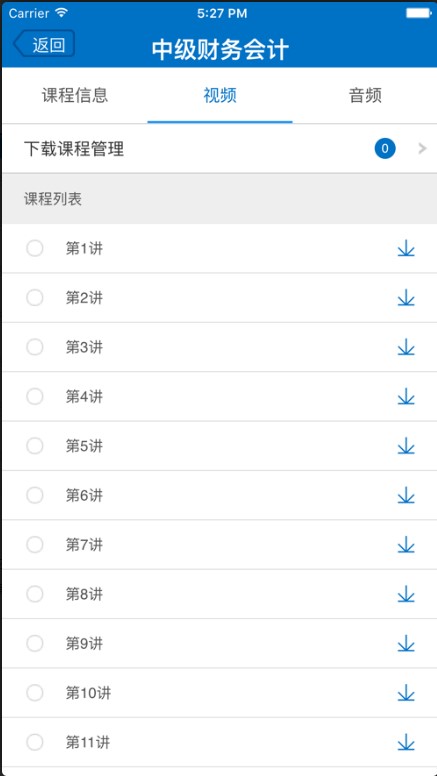
Task: Download lecture 第9讲 with arrow icon
Action: pos(406,643)
